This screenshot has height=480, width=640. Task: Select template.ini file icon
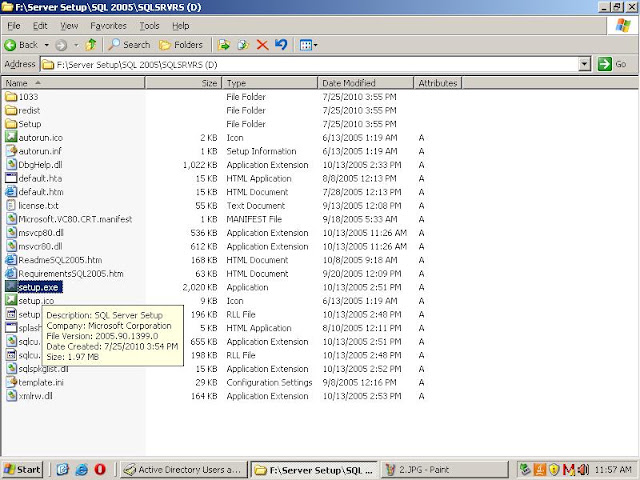click(x=11, y=382)
